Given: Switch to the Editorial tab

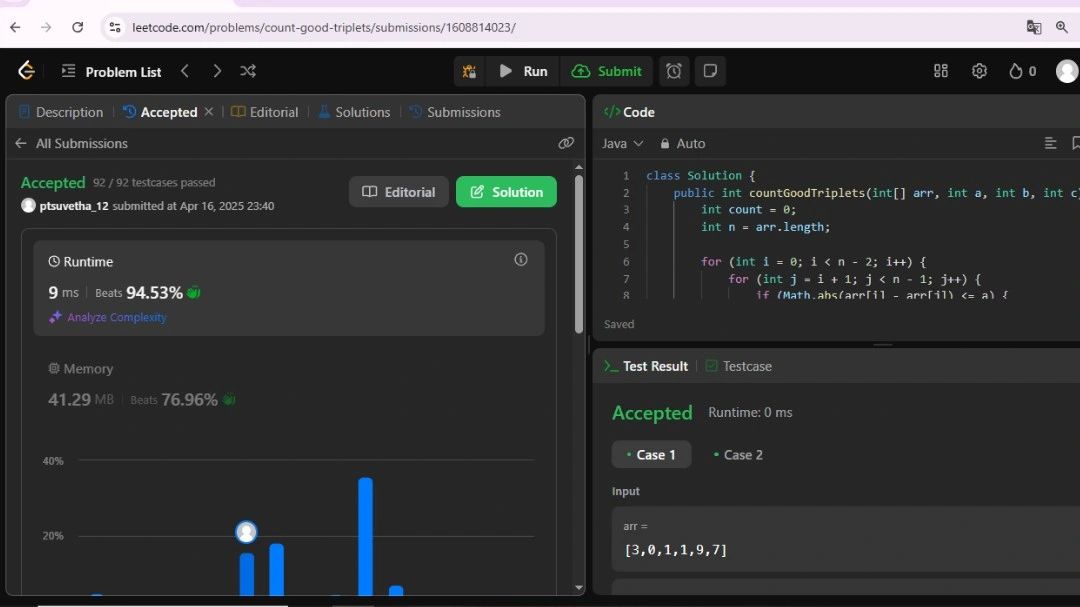Looking at the screenshot, I should click(264, 112).
